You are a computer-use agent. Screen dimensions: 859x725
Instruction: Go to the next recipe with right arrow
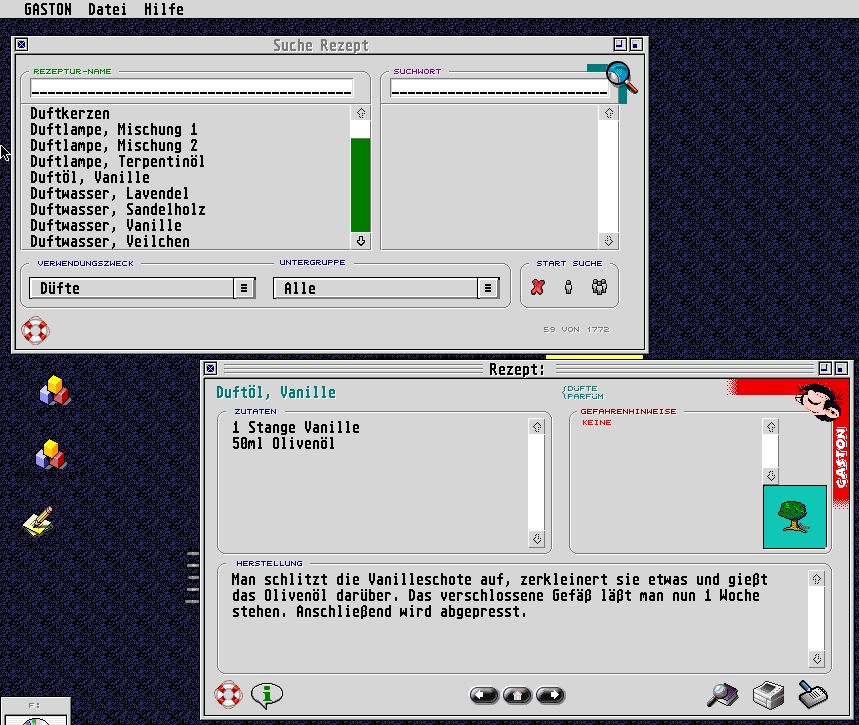[550, 694]
